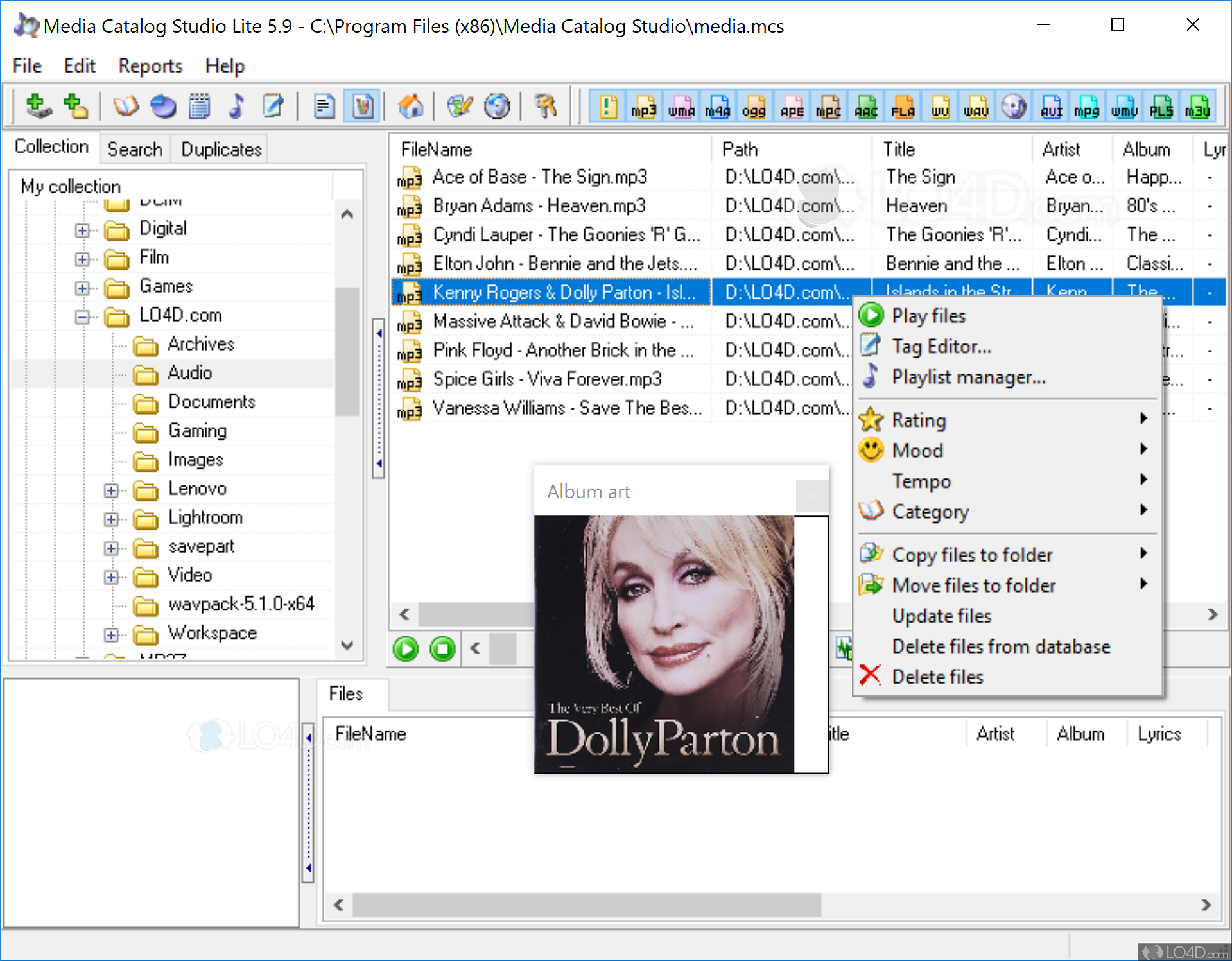The width and height of the screenshot is (1232, 961).
Task: Toggle the mp3 file type filter
Action: pyautogui.click(x=643, y=107)
